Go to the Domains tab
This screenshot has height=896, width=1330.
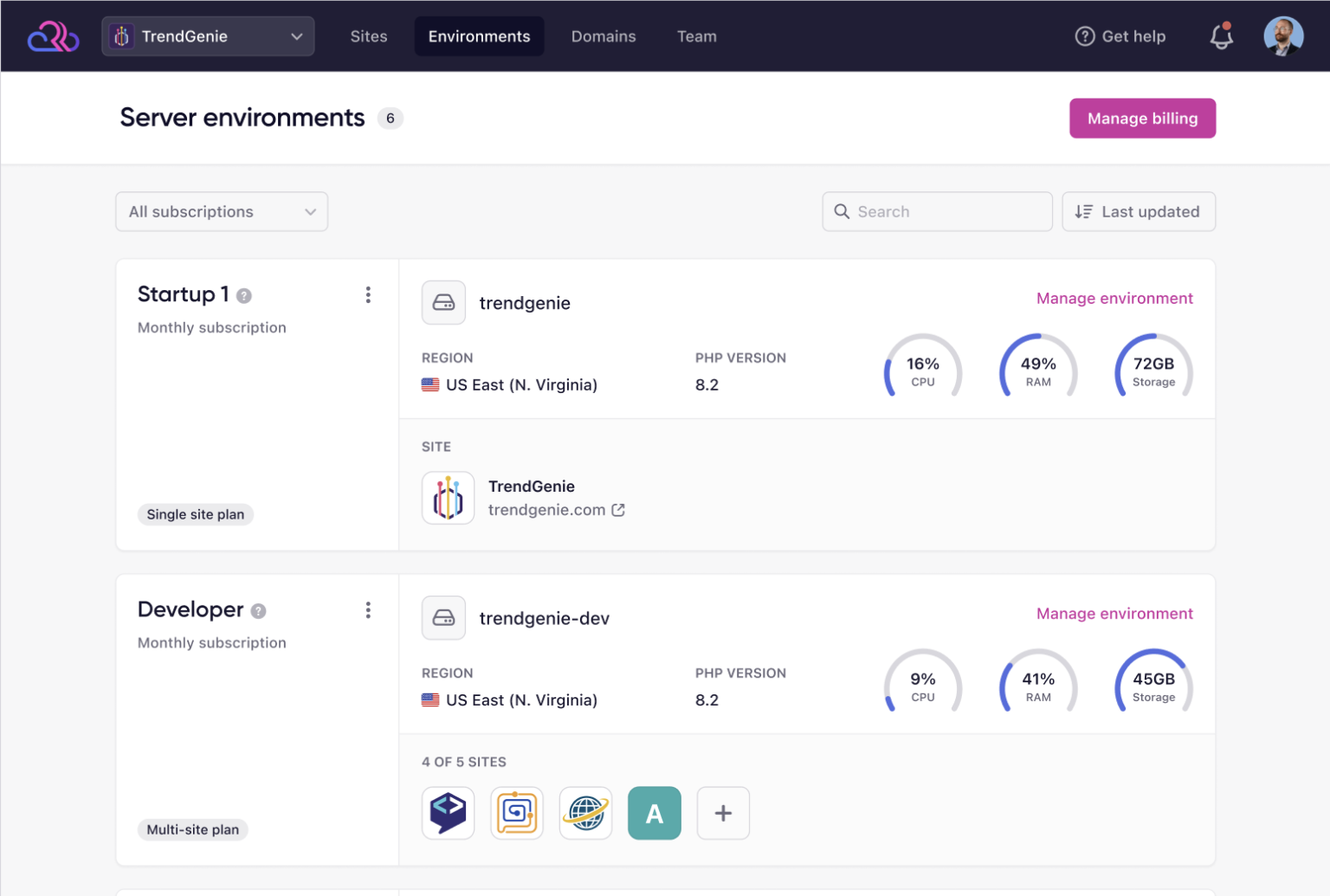(x=604, y=36)
